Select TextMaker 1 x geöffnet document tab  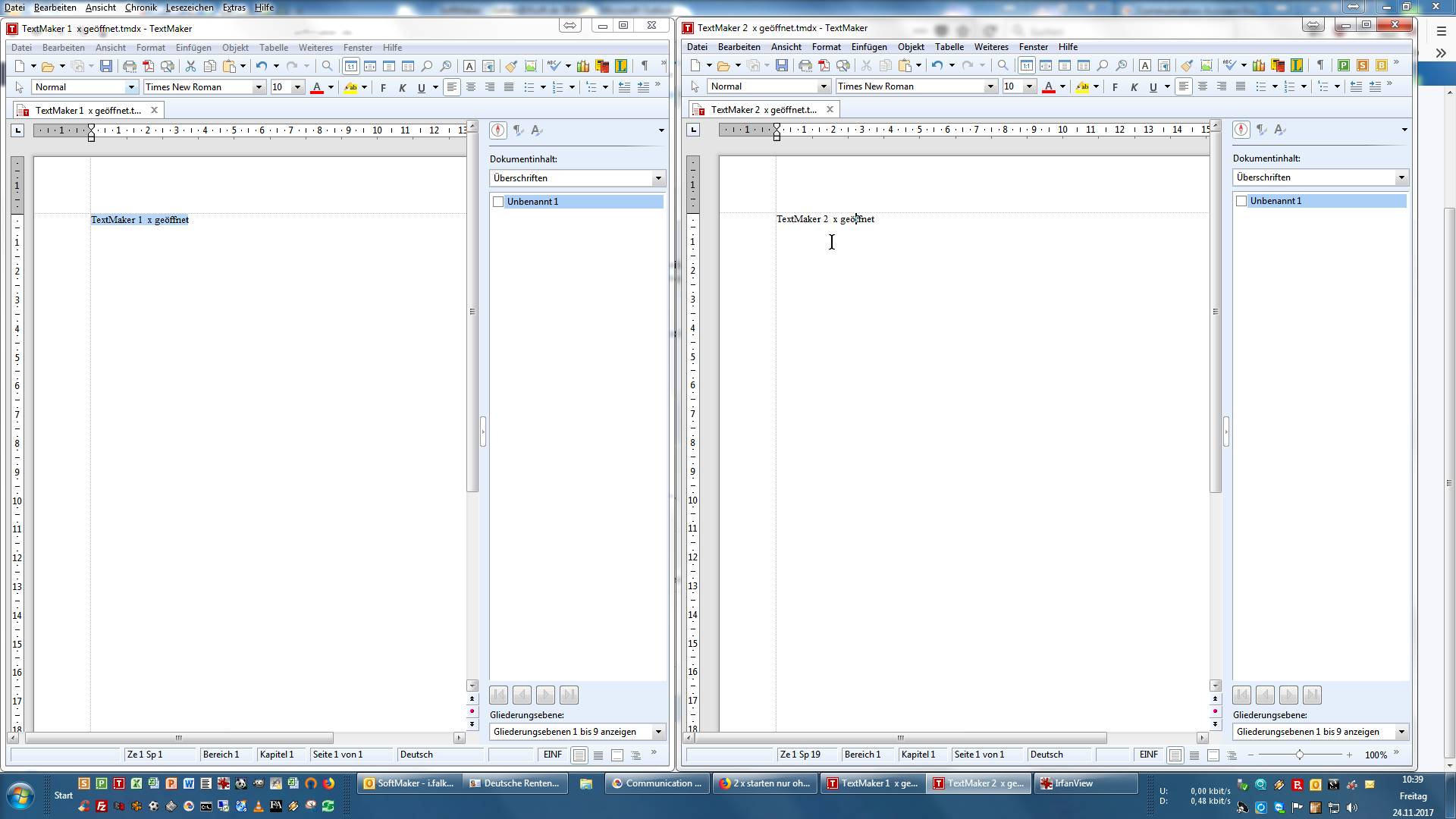coord(88,110)
